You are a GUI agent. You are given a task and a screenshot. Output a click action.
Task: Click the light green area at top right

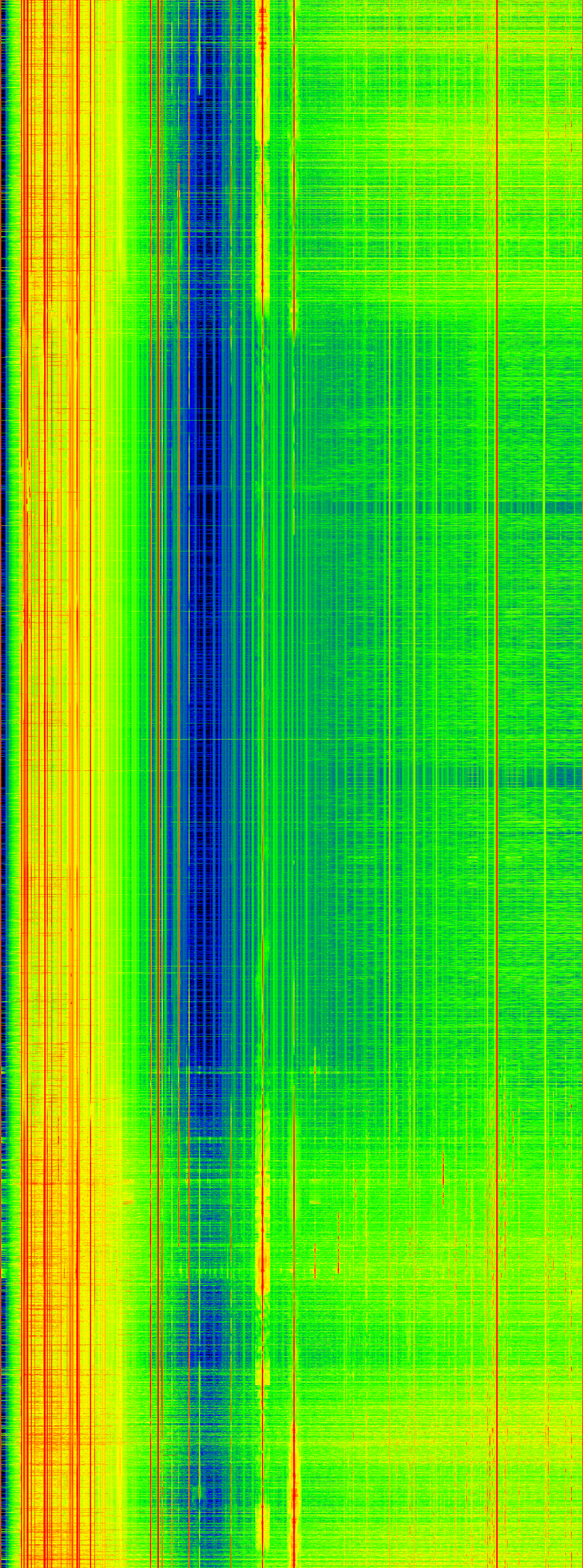point(426,91)
